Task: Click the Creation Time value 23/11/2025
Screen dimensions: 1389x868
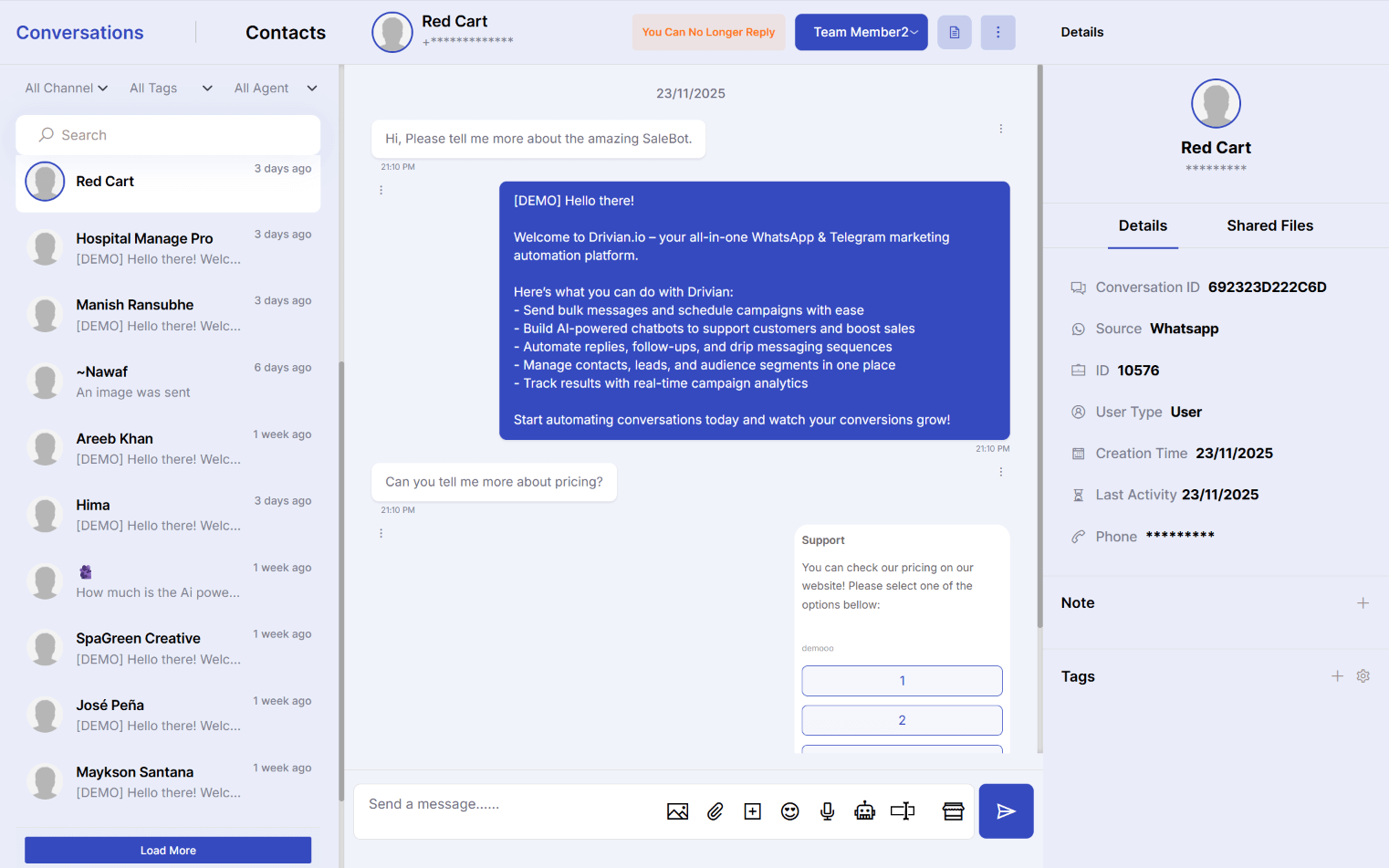Action: click(x=1234, y=454)
